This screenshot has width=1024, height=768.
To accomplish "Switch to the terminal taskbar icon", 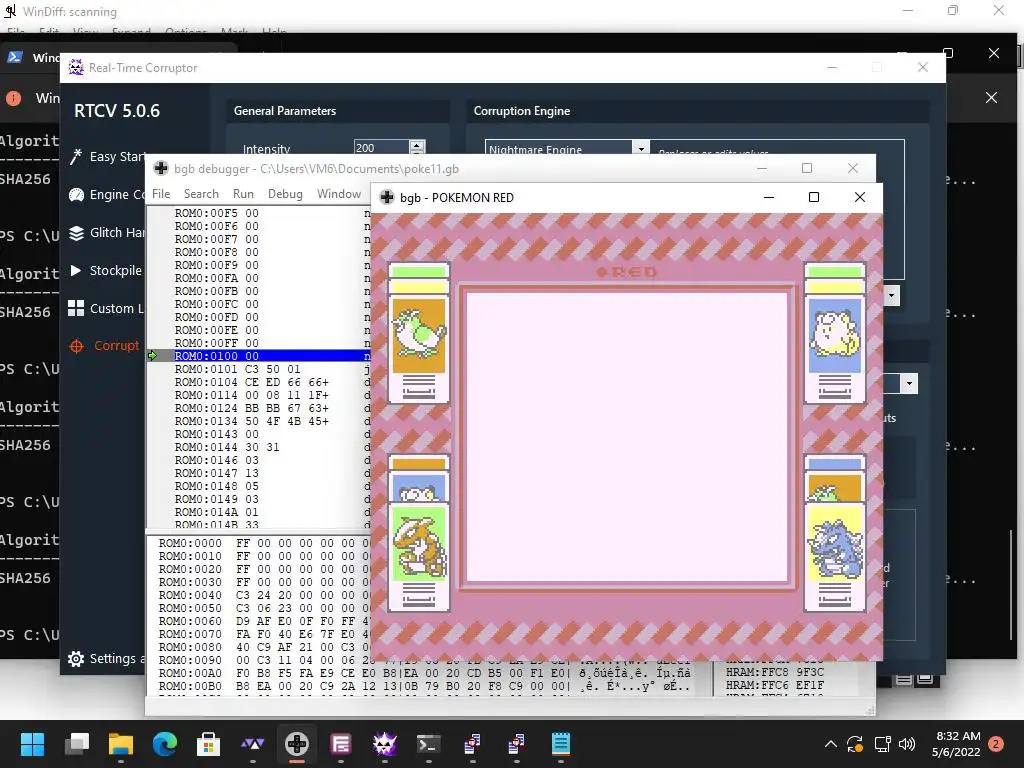I will point(428,744).
